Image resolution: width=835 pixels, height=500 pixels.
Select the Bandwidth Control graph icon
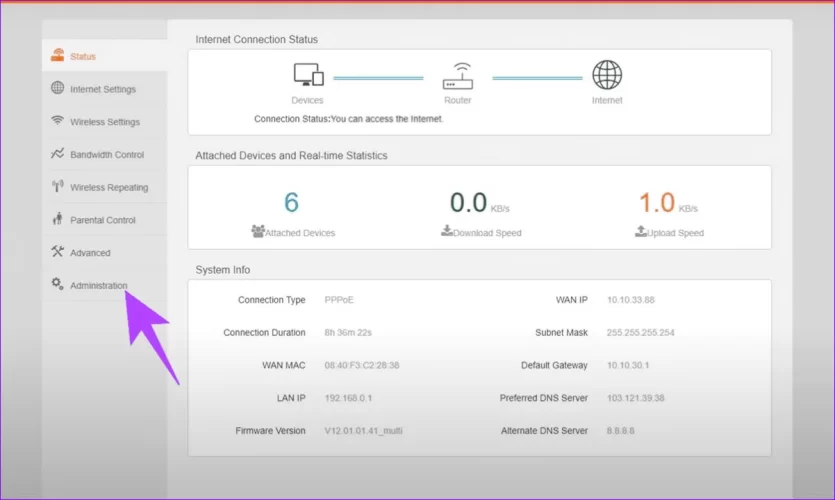[58, 154]
